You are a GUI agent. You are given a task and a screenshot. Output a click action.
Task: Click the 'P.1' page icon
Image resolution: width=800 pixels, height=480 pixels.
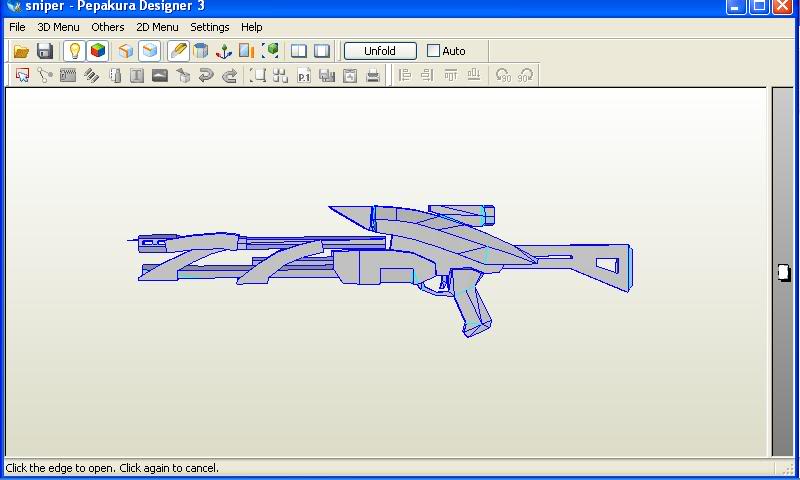304,75
